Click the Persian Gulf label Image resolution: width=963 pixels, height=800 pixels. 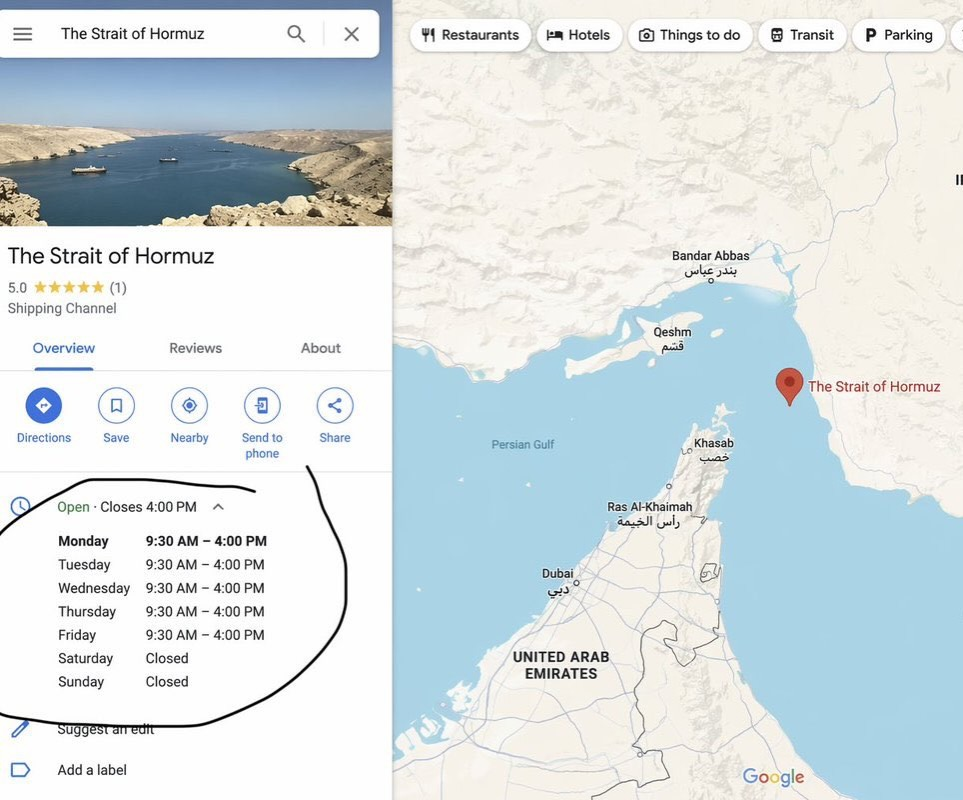click(x=523, y=445)
